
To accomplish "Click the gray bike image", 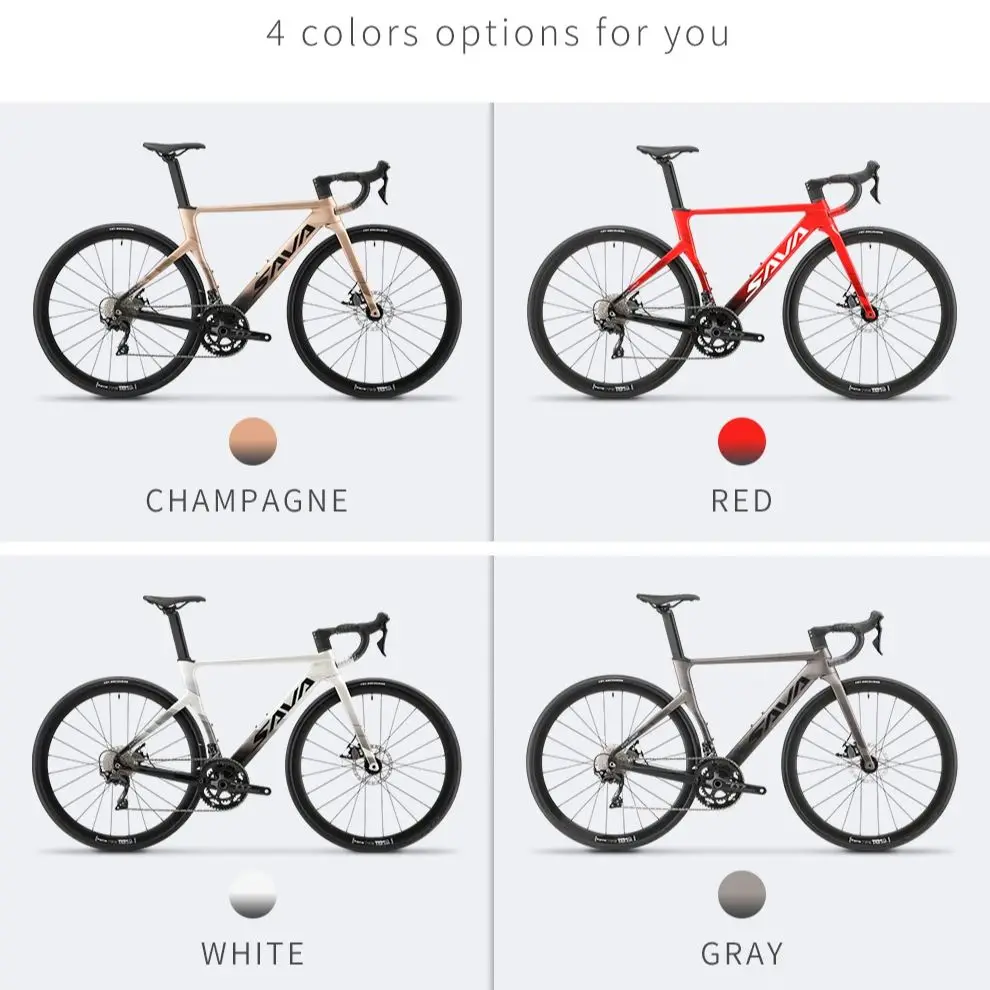I will tap(742, 722).
